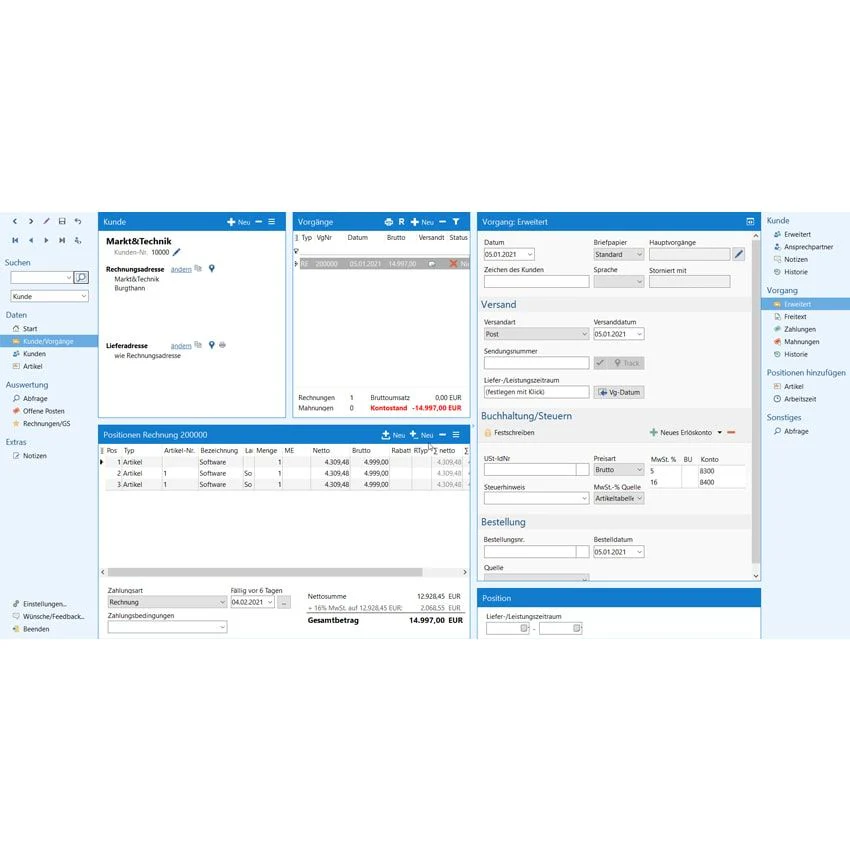Open the Datum dropdown in Vorgang: Erweitert
The width and height of the screenshot is (850, 850).
[530, 254]
